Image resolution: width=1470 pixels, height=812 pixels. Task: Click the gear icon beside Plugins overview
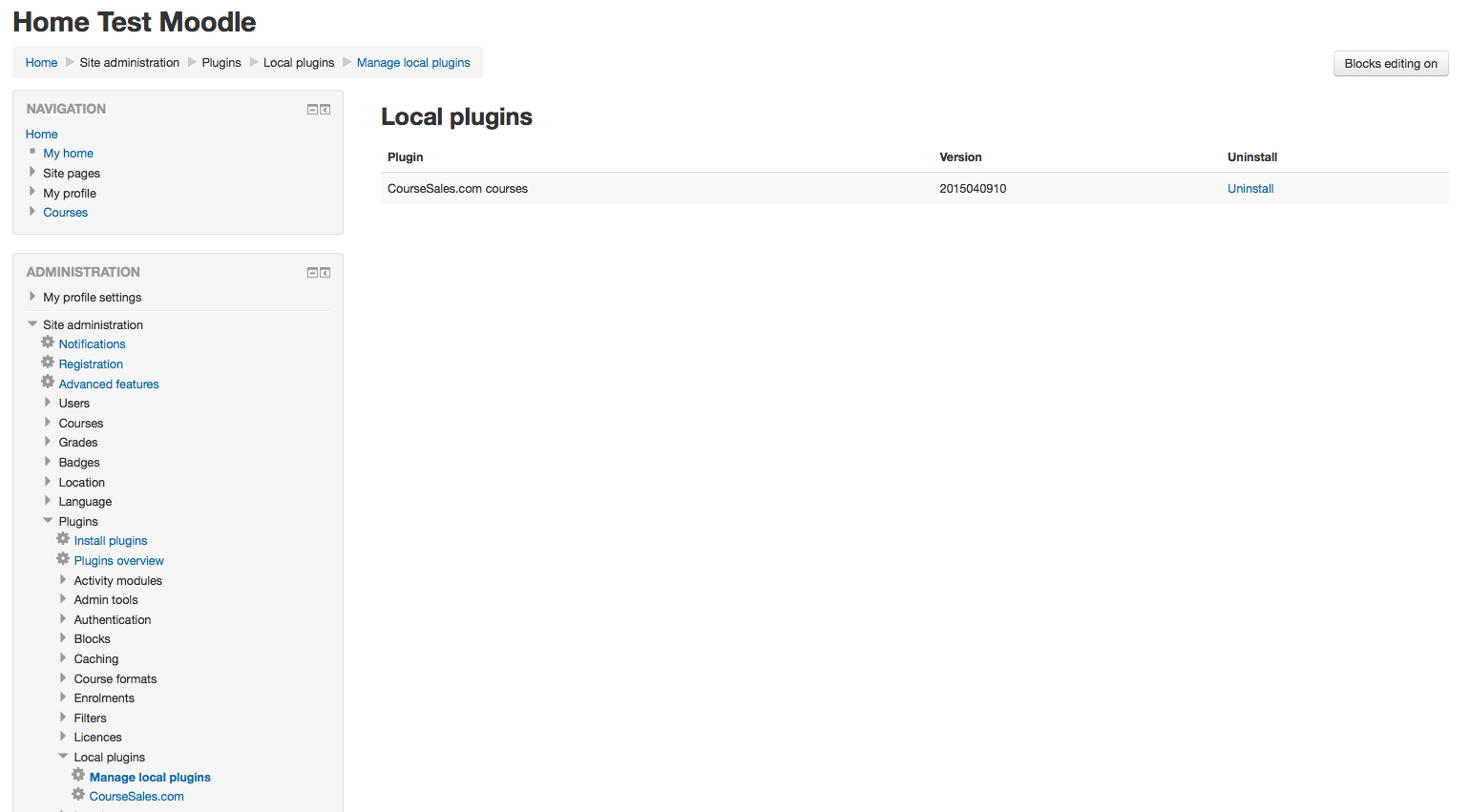[x=63, y=559]
